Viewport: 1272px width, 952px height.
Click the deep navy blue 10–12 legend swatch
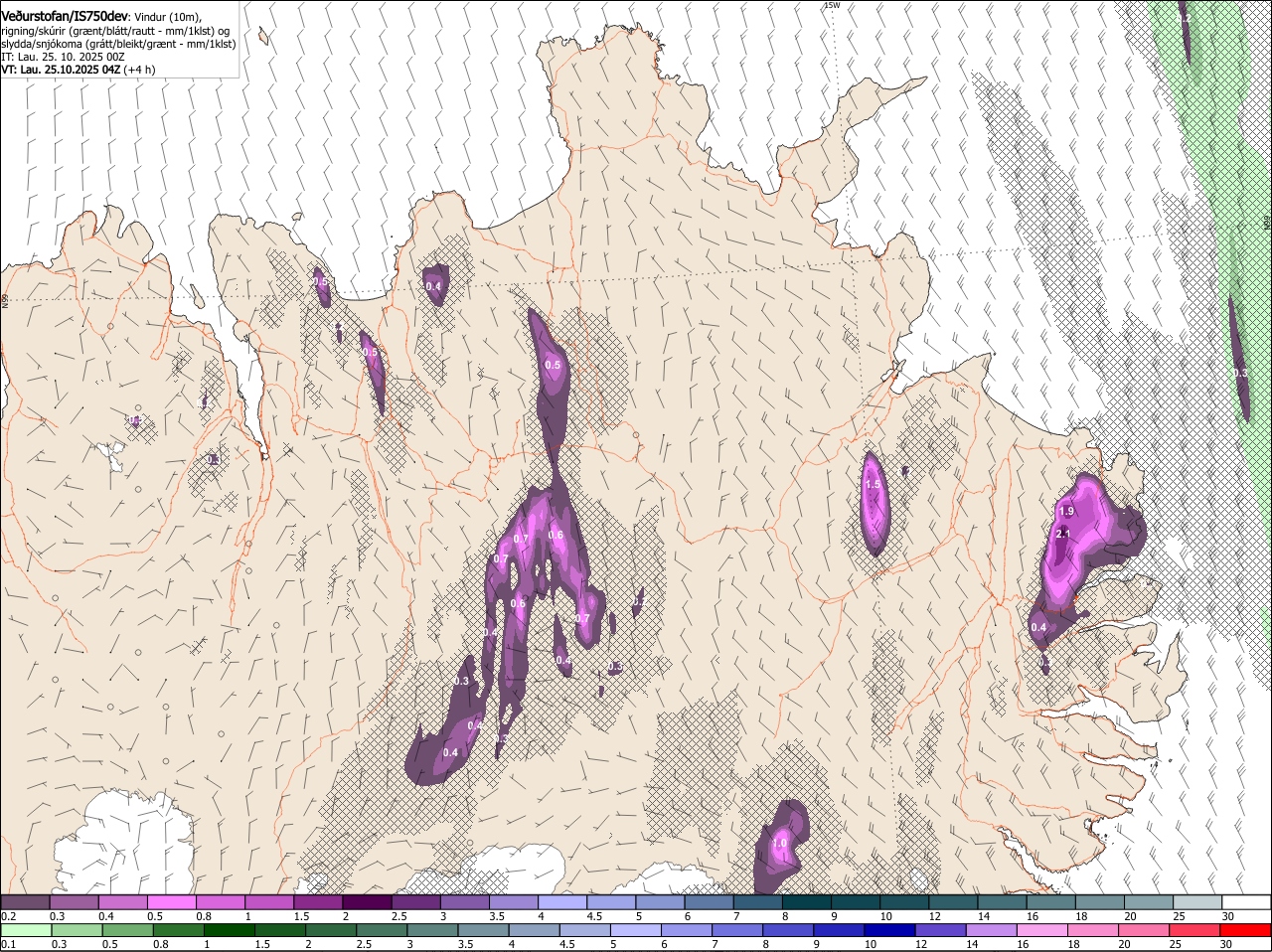(x=888, y=930)
